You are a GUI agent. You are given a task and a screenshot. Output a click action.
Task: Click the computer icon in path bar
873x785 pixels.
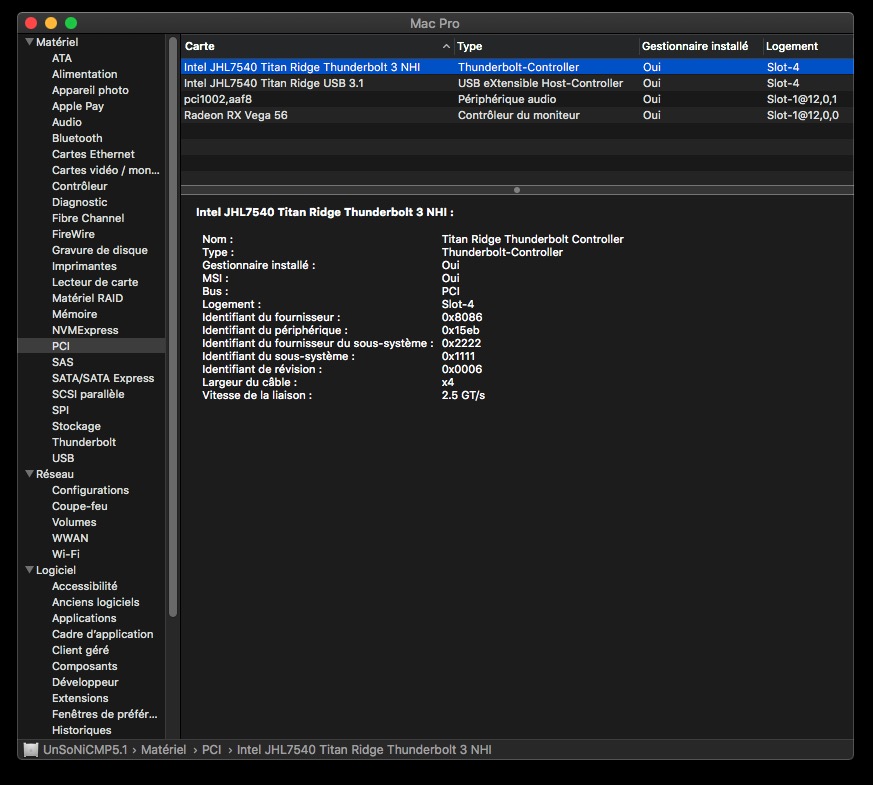pos(31,749)
